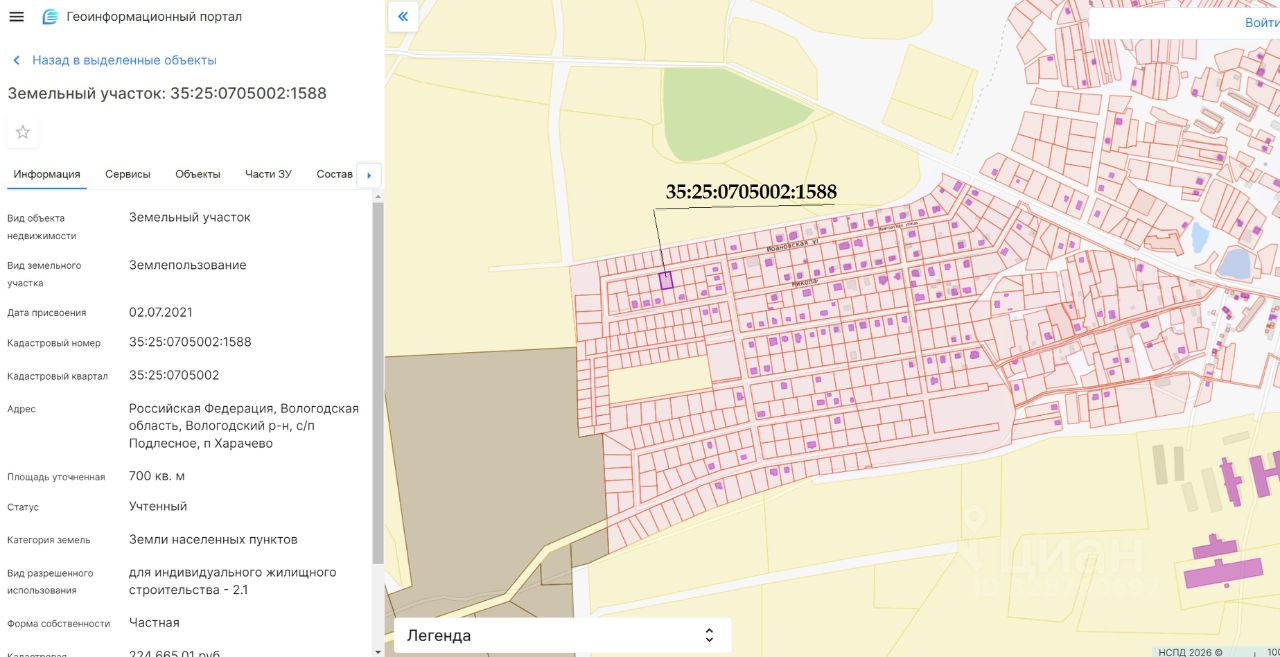The width and height of the screenshot is (1280, 657).
Task: Collapse the side panel with double-chevron button
Action: tap(403, 16)
